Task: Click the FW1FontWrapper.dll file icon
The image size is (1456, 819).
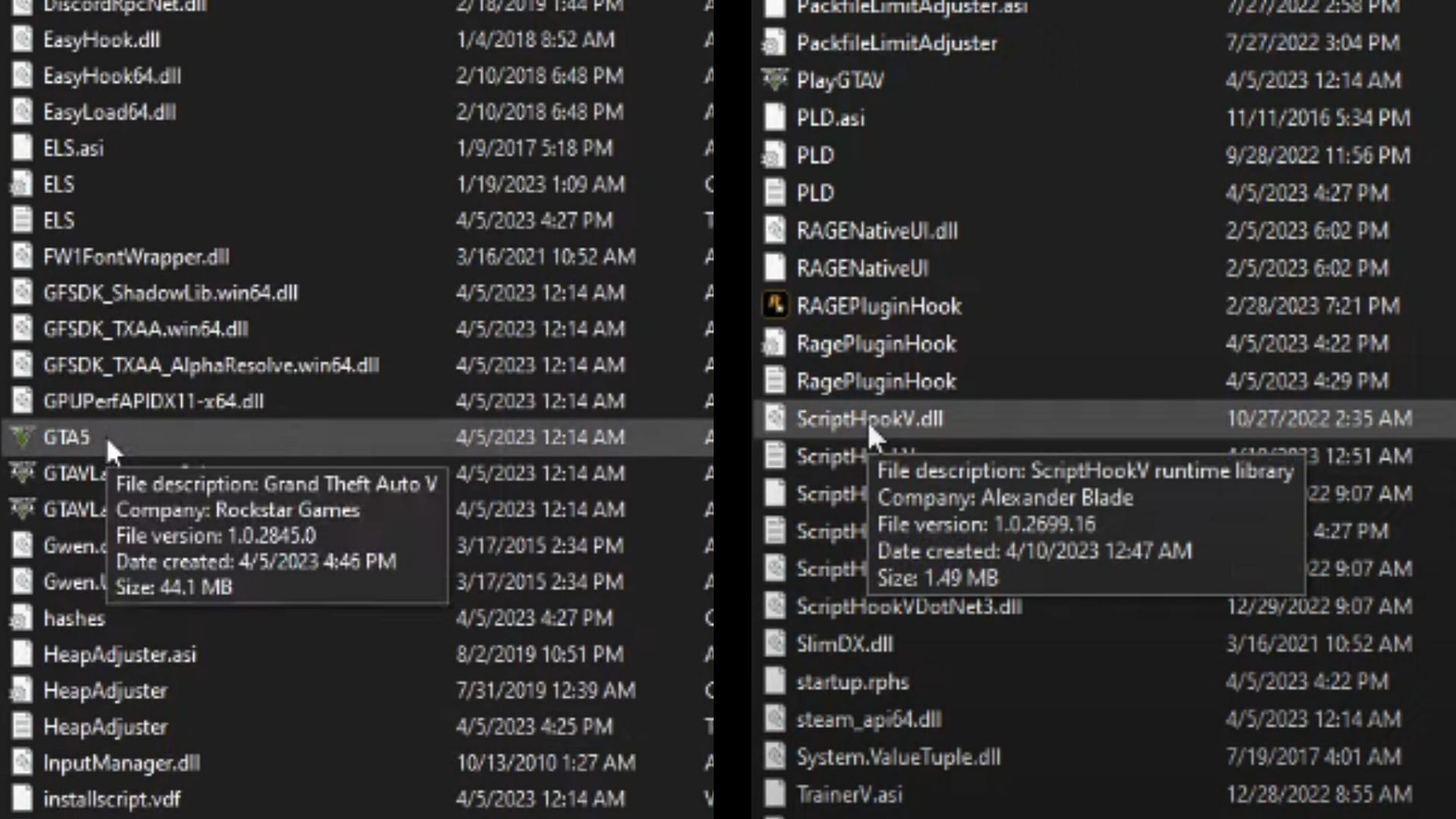Action: coord(23,256)
